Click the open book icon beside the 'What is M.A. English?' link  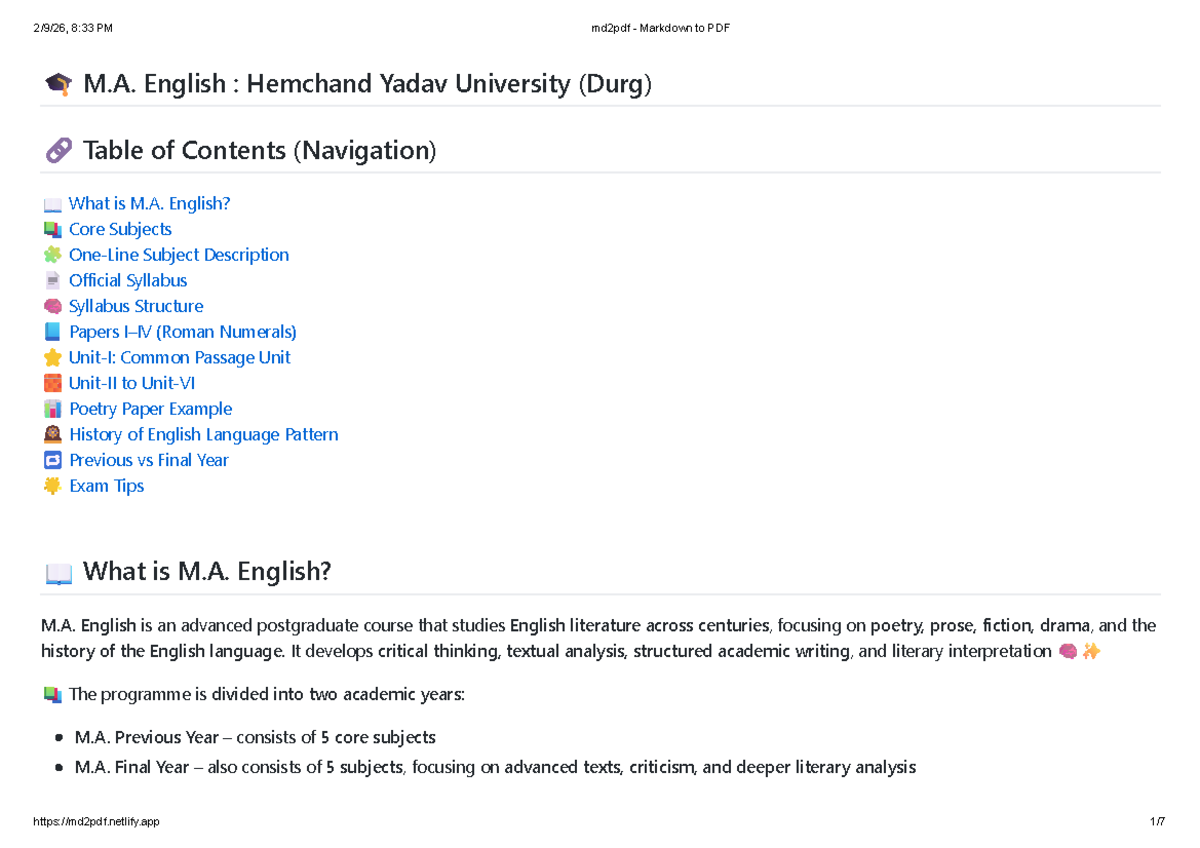pos(53,205)
